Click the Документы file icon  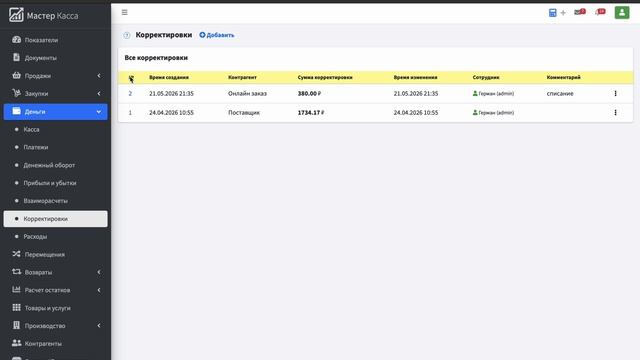16,58
